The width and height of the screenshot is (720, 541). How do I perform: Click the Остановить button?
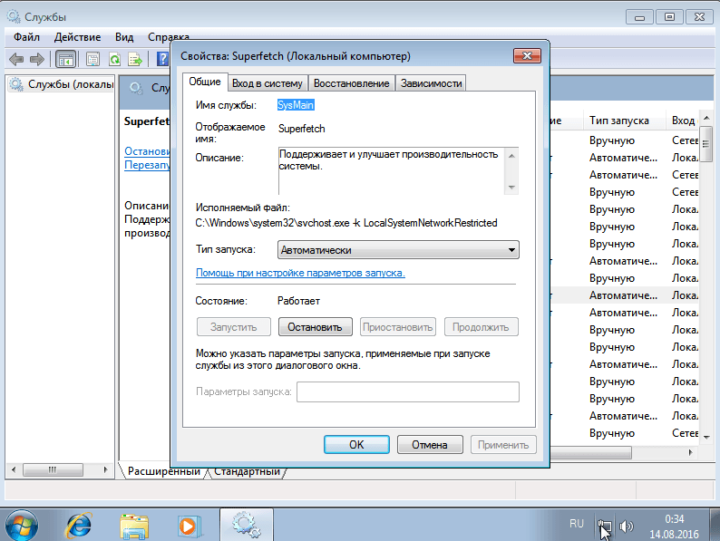(315, 327)
